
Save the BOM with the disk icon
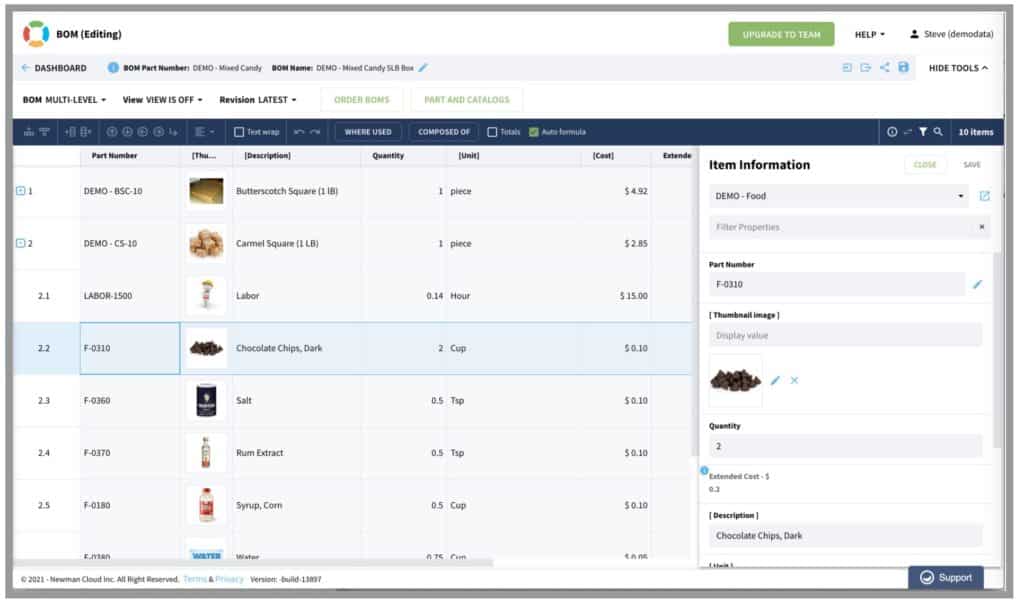pos(904,67)
